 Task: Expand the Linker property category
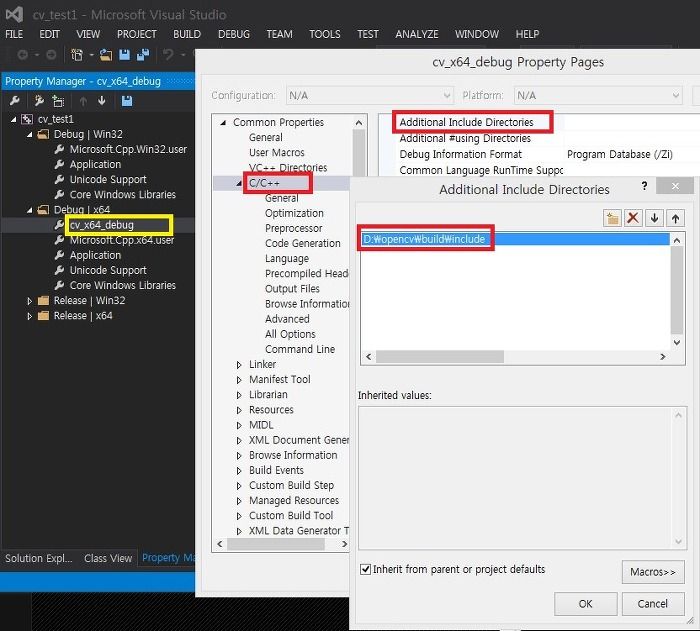click(x=239, y=364)
